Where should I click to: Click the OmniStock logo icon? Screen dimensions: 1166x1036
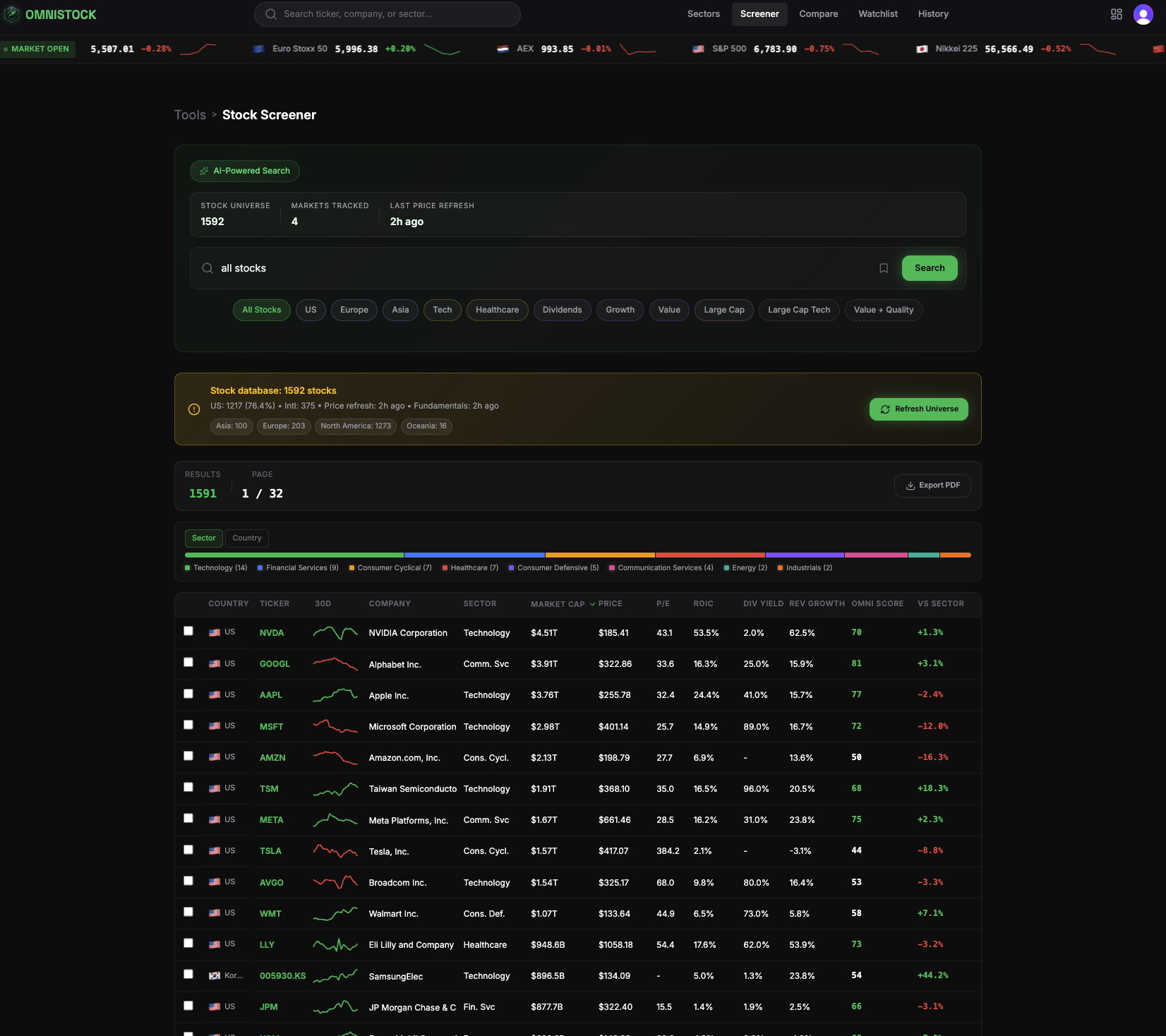pos(11,14)
